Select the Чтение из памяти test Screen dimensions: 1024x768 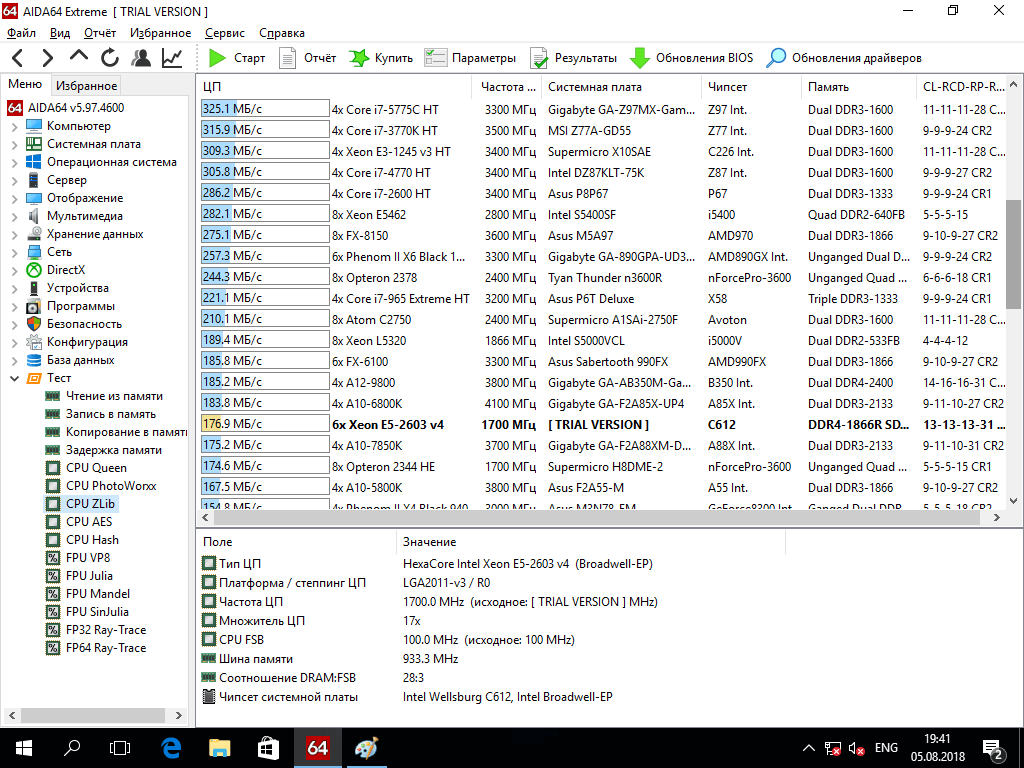point(104,396)
